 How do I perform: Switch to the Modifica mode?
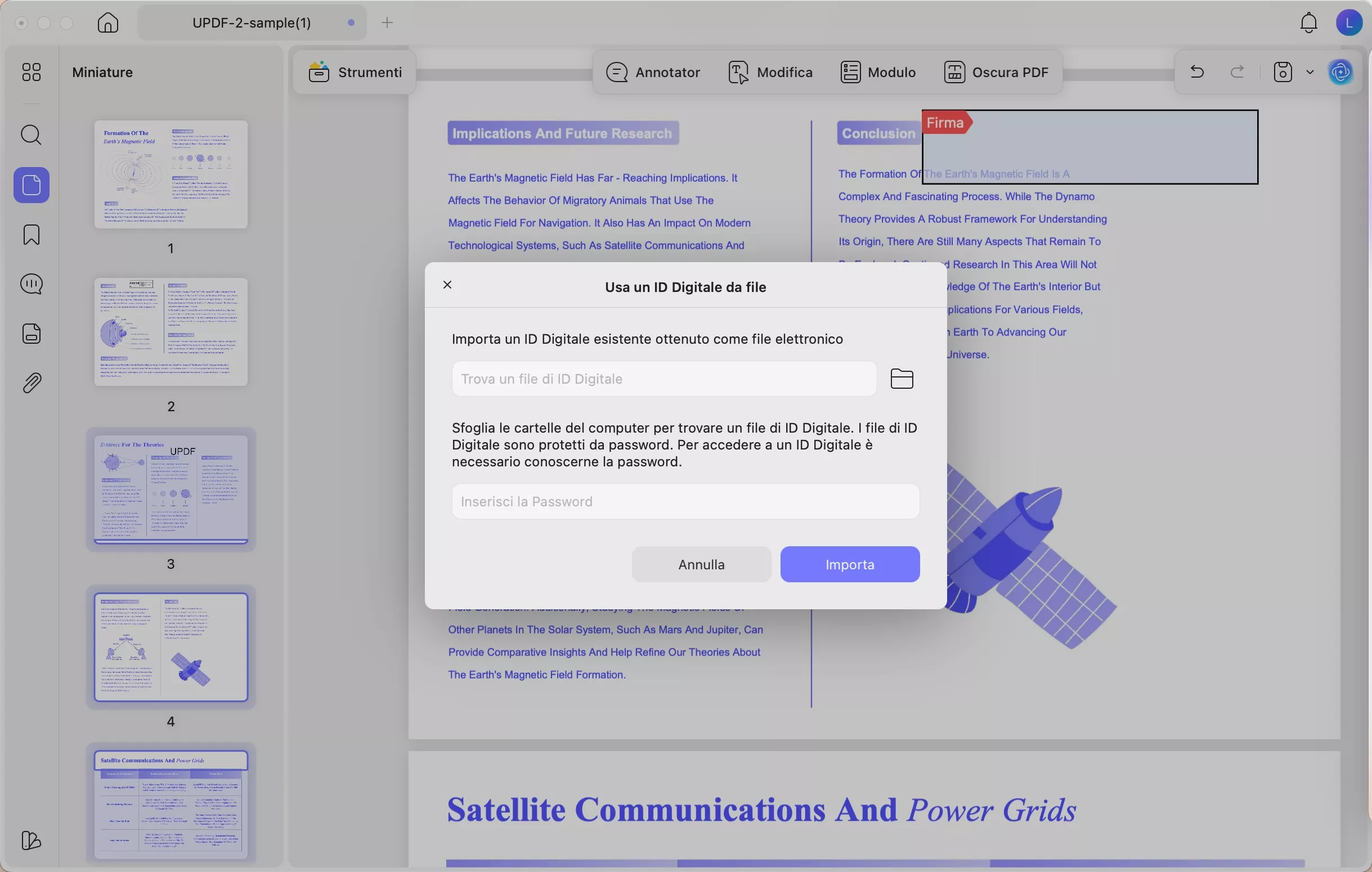770,72
